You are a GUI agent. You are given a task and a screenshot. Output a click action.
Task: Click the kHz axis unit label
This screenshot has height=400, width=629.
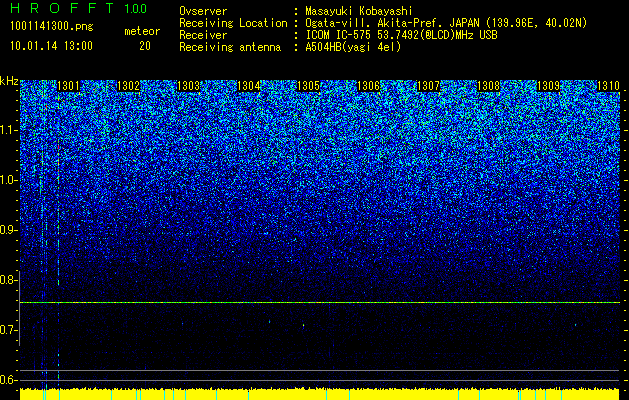[9, 81]
